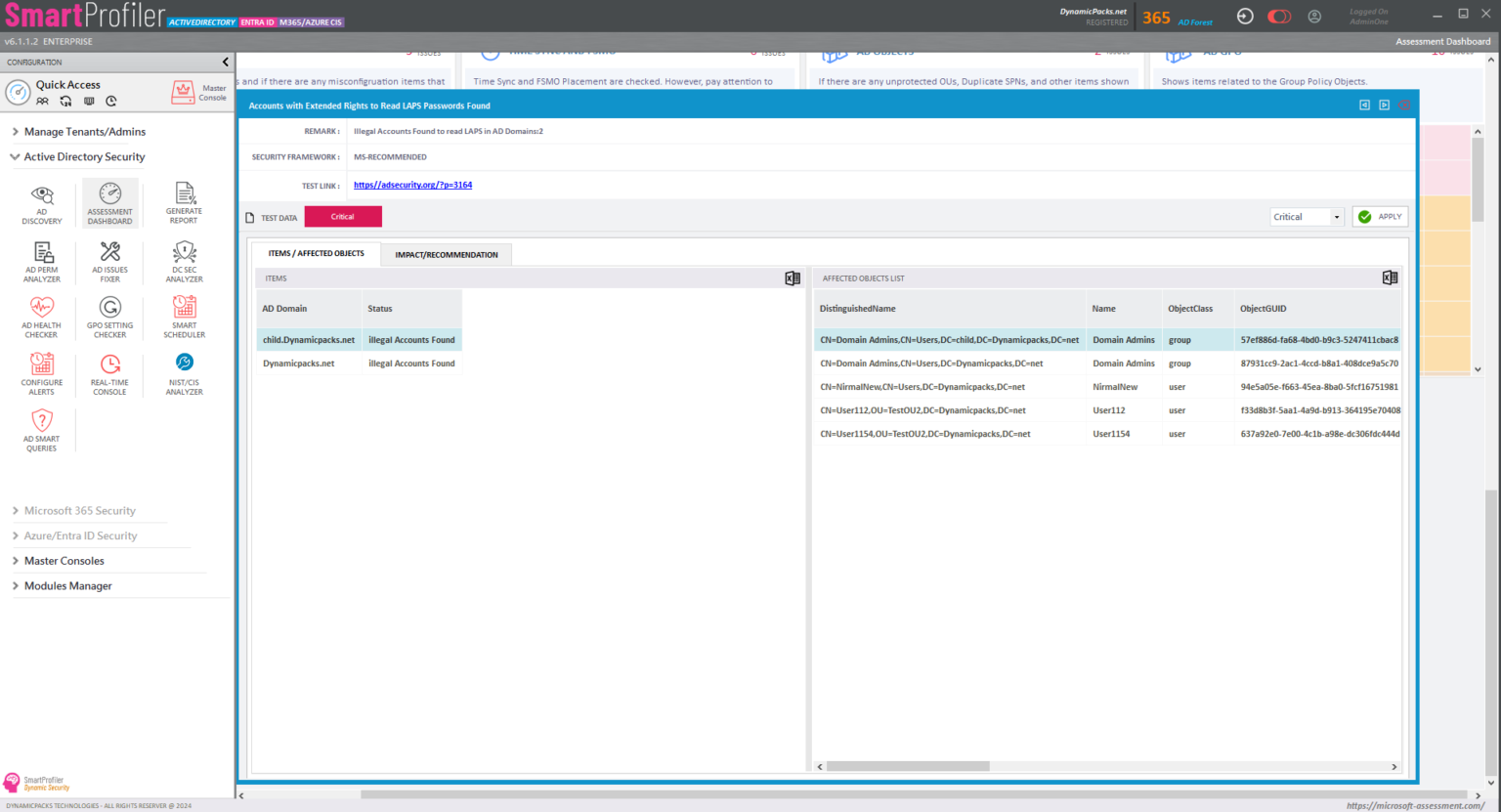The width and height of the screenshot is (1501, 812).
Task: Close the LAPS accounts detail panel
Action: 1404,105
